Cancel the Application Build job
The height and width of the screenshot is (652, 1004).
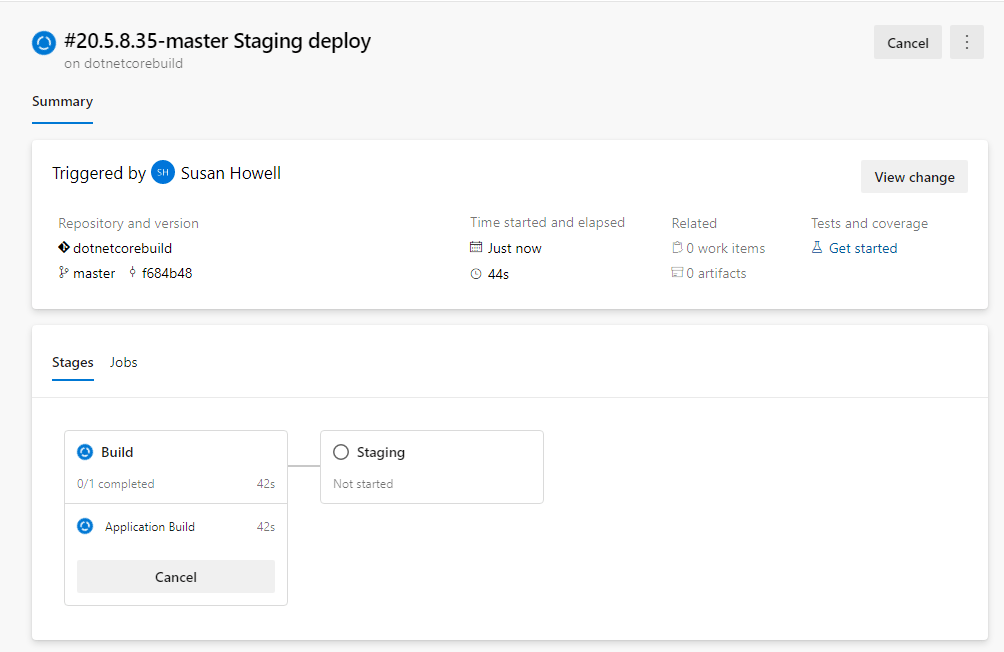point(175,576)
